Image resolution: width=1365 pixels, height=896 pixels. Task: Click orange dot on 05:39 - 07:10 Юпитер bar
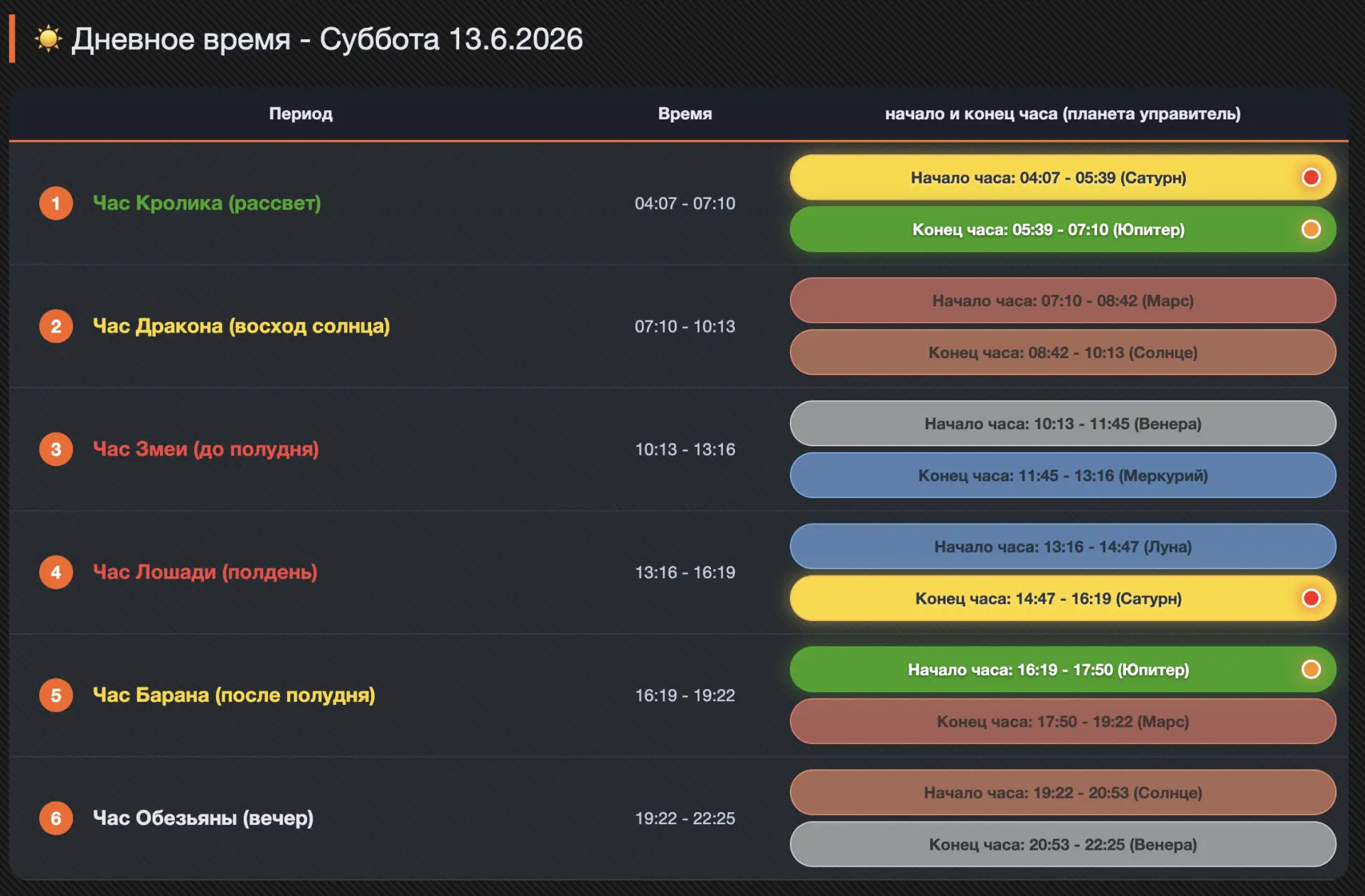pos(1311,229)
